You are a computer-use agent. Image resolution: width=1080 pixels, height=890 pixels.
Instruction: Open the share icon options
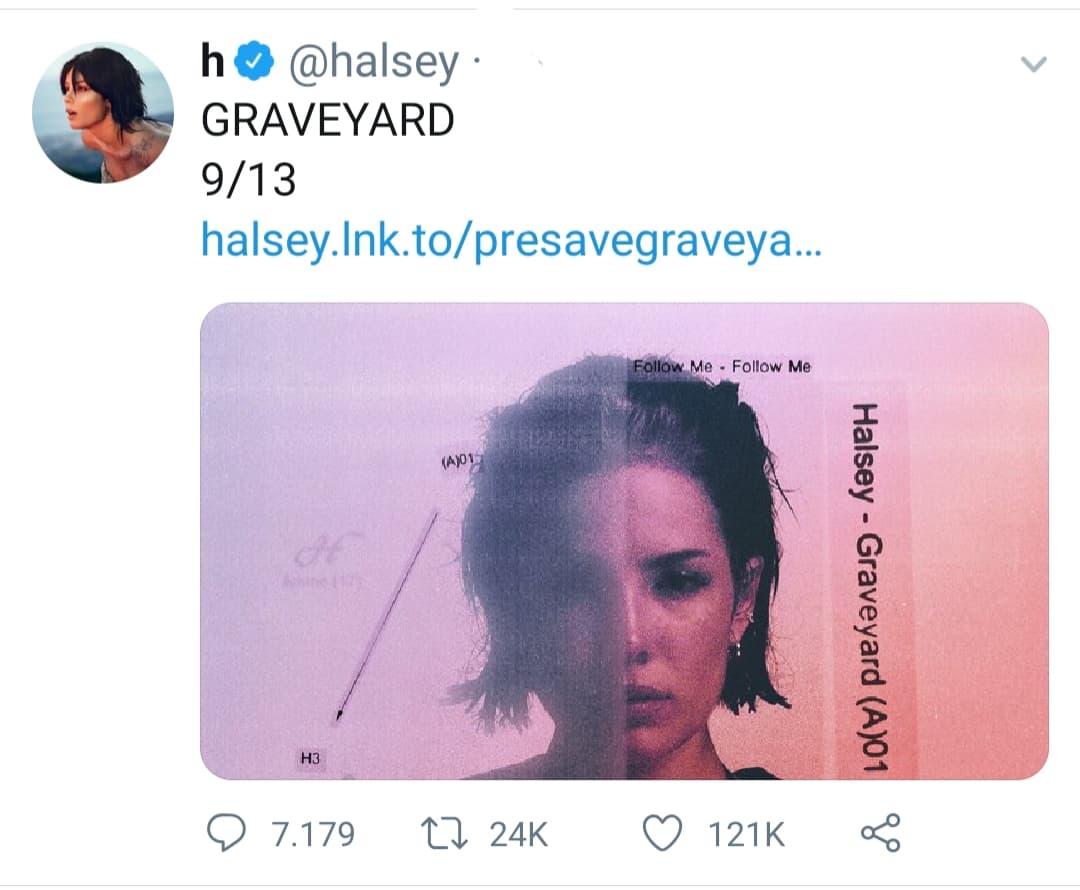click(881, 833)
